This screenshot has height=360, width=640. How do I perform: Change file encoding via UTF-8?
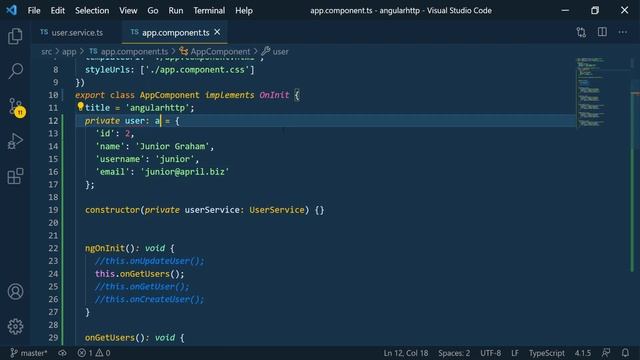(490, 353)
